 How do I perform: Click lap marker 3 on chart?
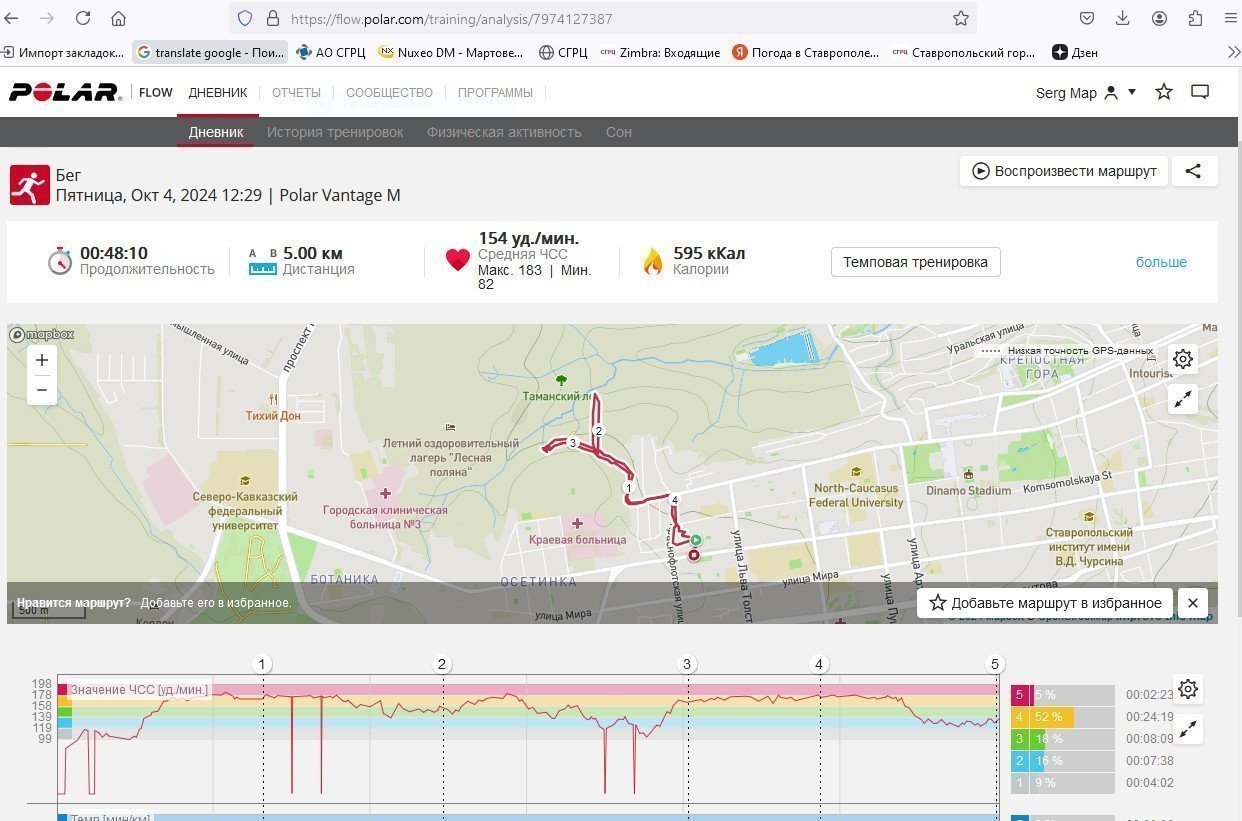tap(687, 664)
